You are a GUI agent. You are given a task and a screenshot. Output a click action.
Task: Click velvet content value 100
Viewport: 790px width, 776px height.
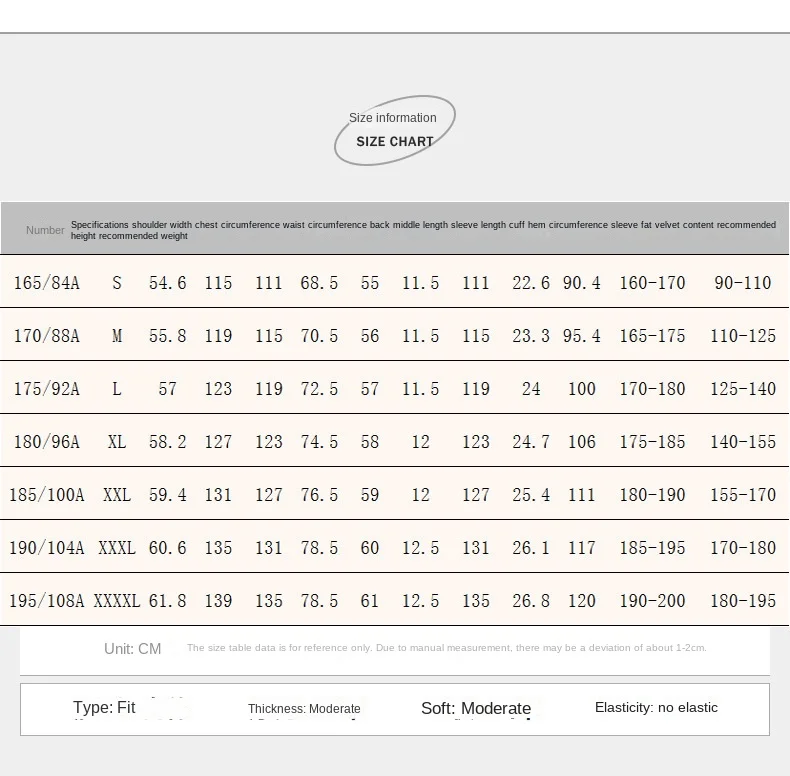coord(581,389)
